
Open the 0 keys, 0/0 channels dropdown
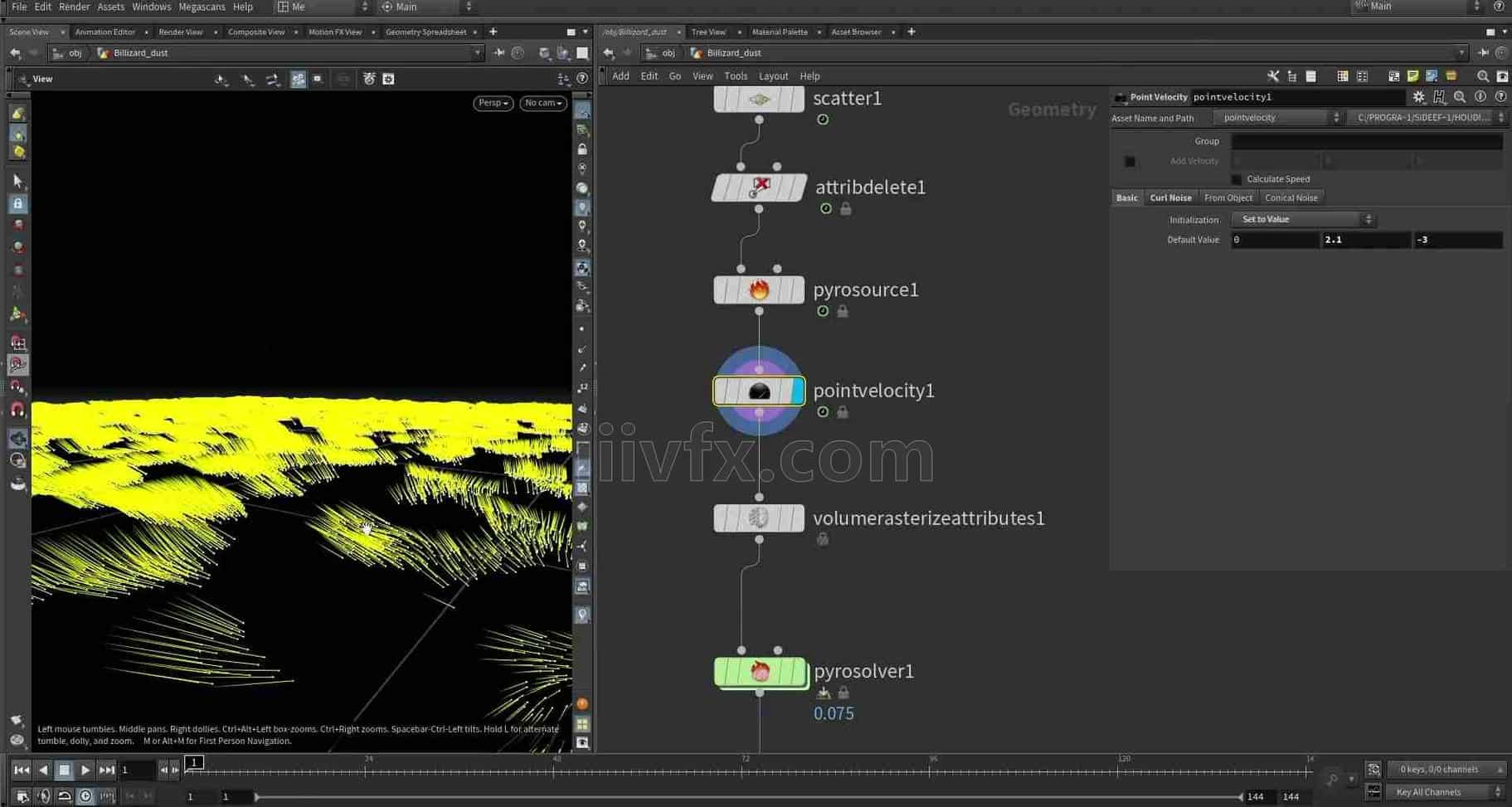tap(1446, 770)
